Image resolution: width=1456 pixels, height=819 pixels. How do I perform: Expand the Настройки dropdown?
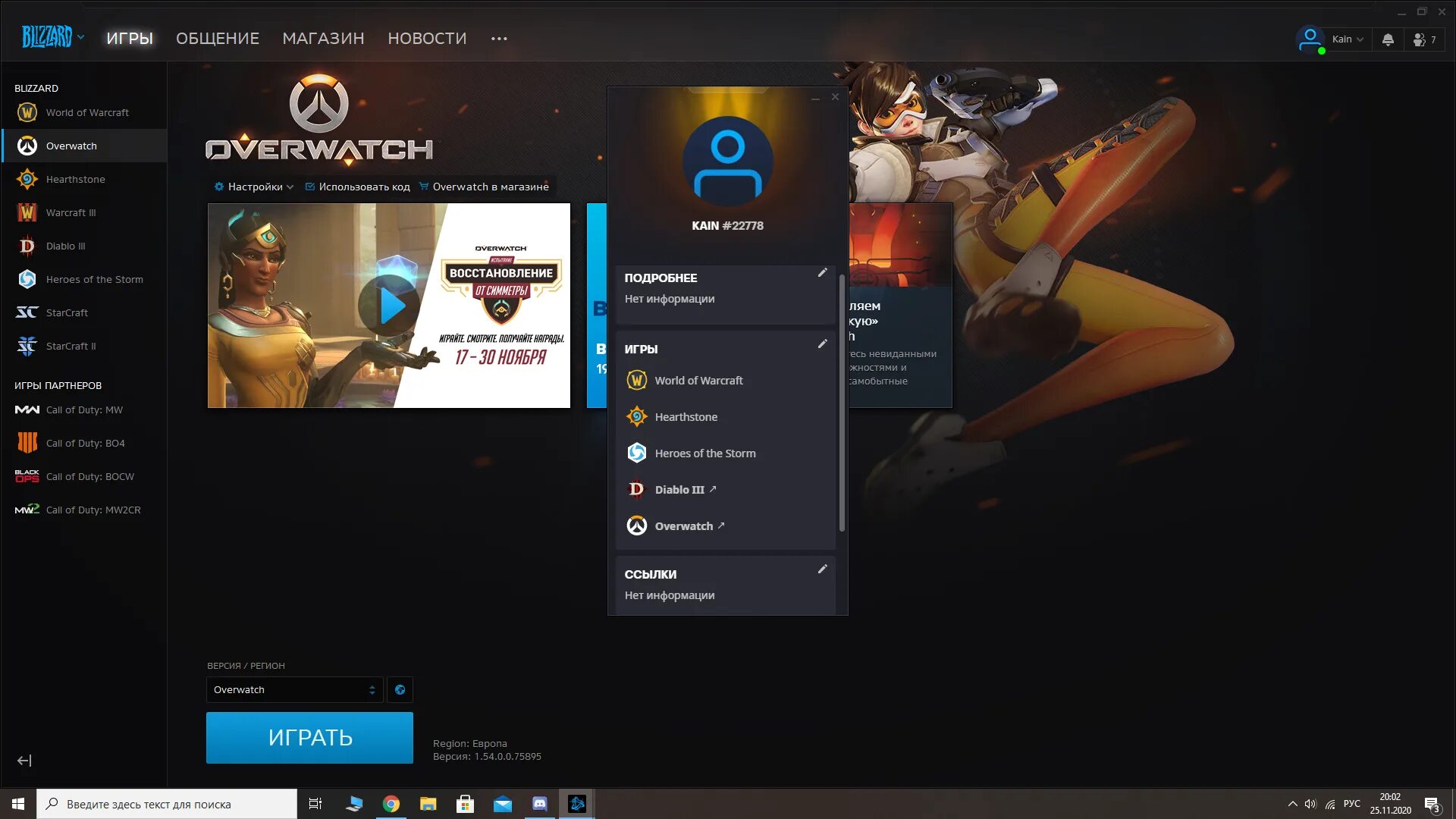[254, 187]
